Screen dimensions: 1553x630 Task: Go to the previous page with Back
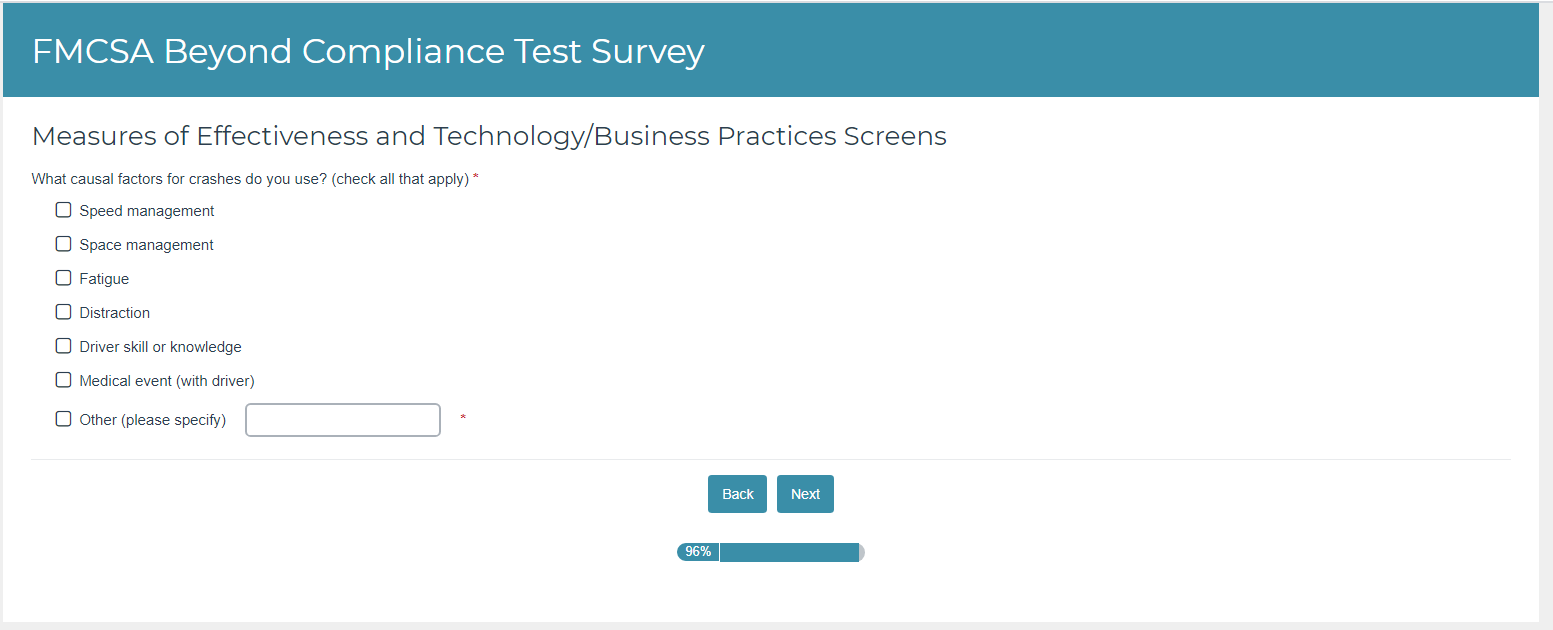tap(737, 494)
